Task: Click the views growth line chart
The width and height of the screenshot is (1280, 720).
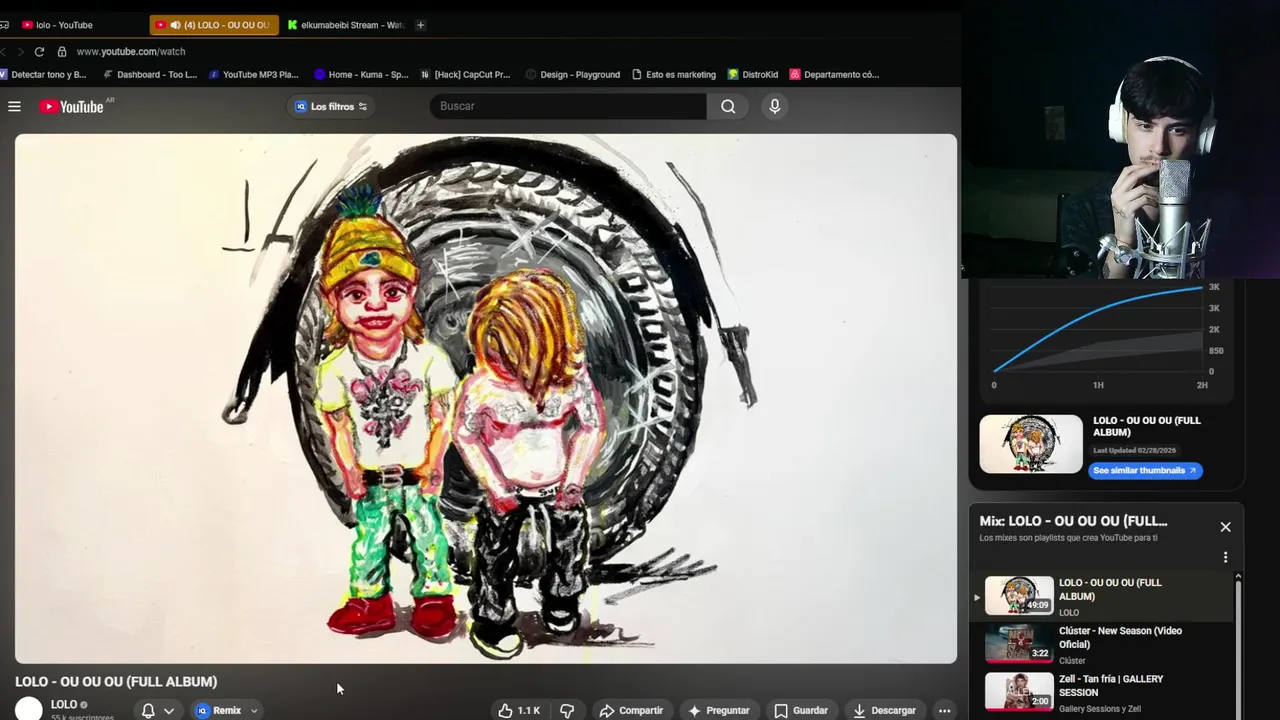Action: point(1098,330)
